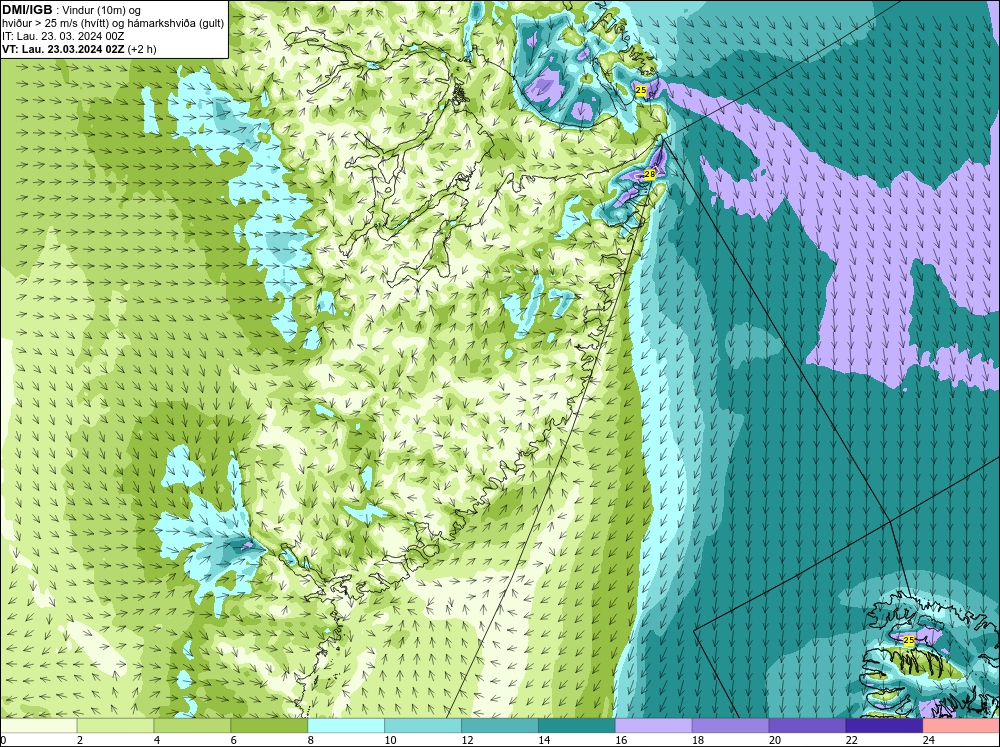Click the 22–24 m/s dark indigo legend swatch
The width and height of the screenshot is (1000, 747).
point(884,726)
